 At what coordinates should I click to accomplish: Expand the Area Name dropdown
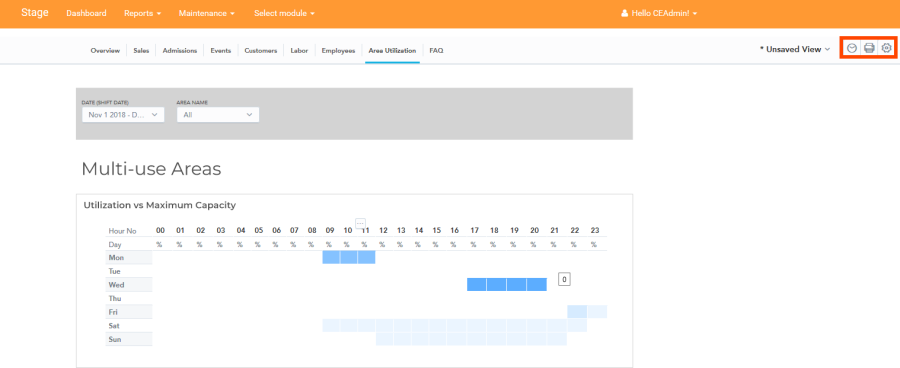pyautogui.click(x=218, y=115)
